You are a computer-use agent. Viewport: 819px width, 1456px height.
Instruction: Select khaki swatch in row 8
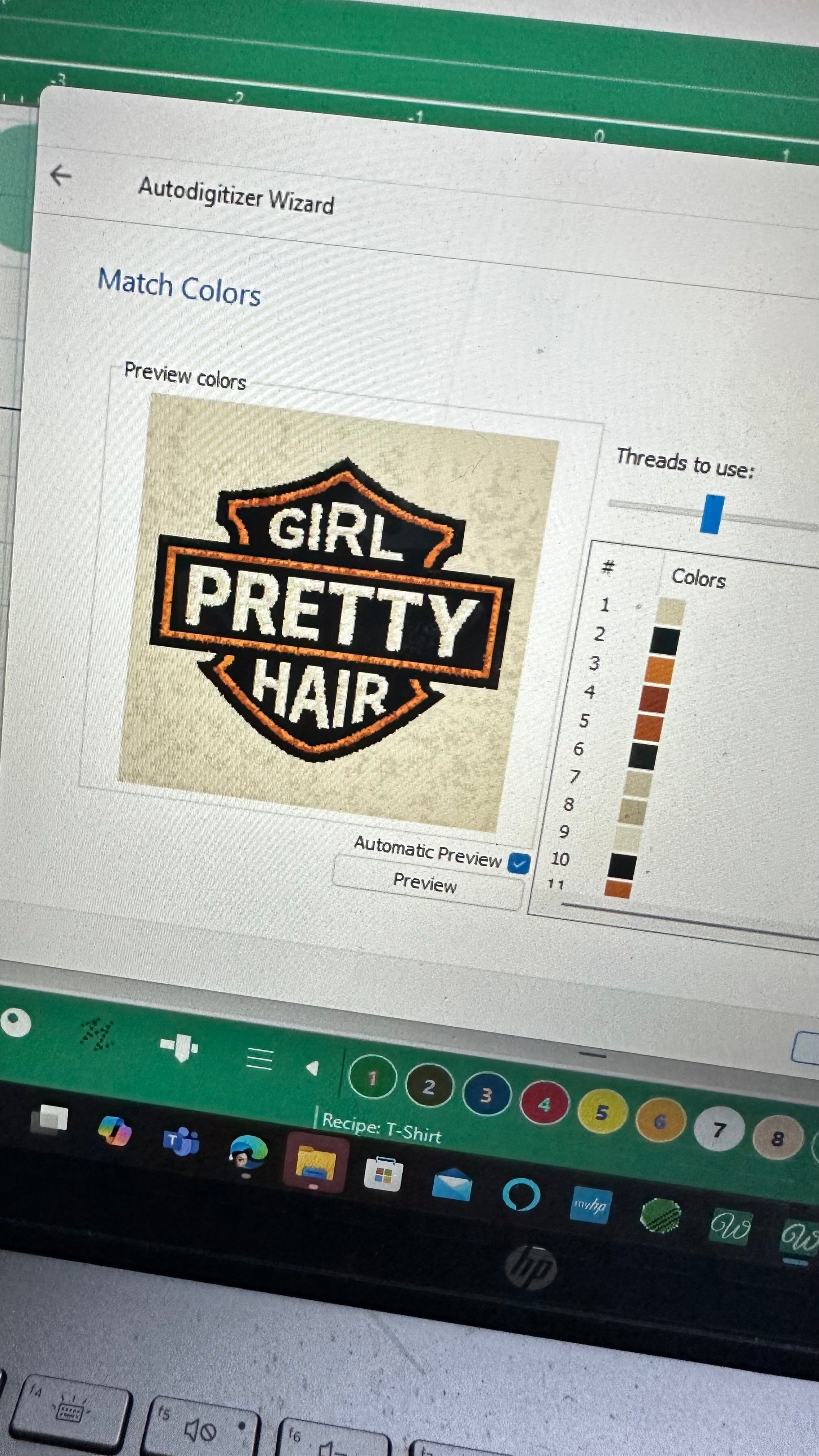click(x=632, y=812)
